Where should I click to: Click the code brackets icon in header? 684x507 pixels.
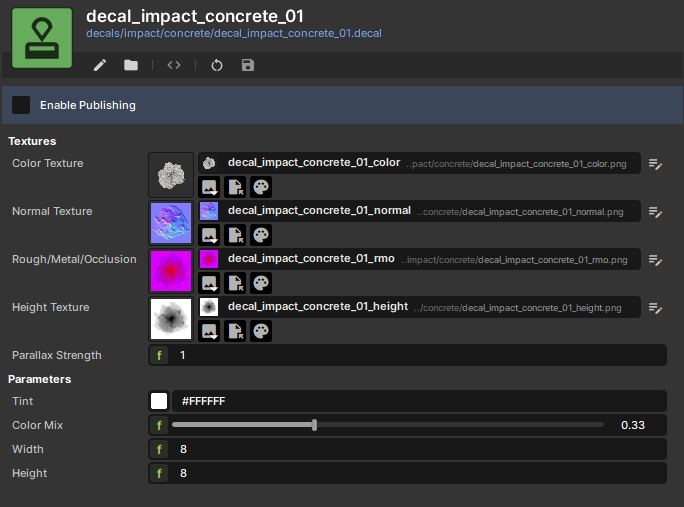click(x=174, y=65)
